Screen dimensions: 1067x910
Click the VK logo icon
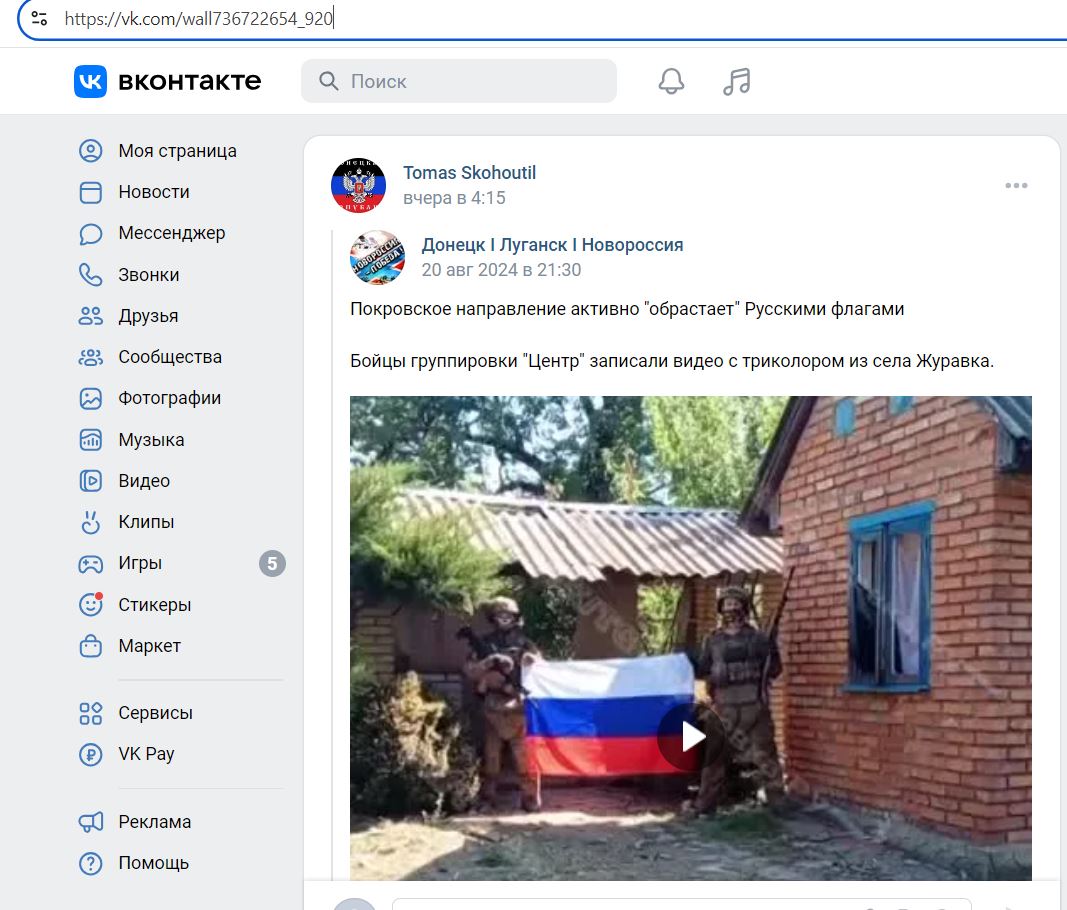click(x=91, y=82)
